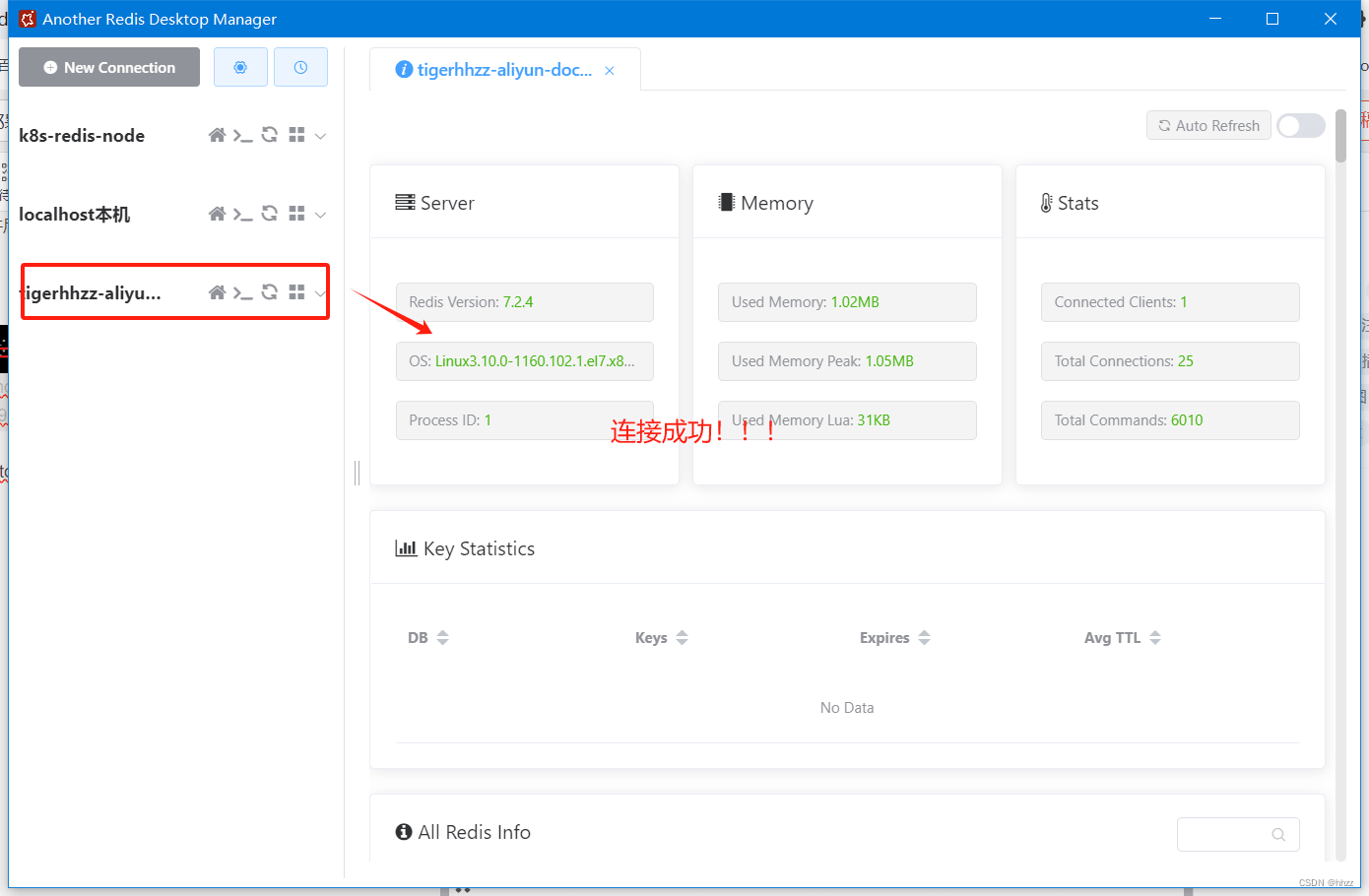Viewport: 1369px width, 896px height.
Task: Click the Total Connections 25 field
Action: [x=1170, y=361]
